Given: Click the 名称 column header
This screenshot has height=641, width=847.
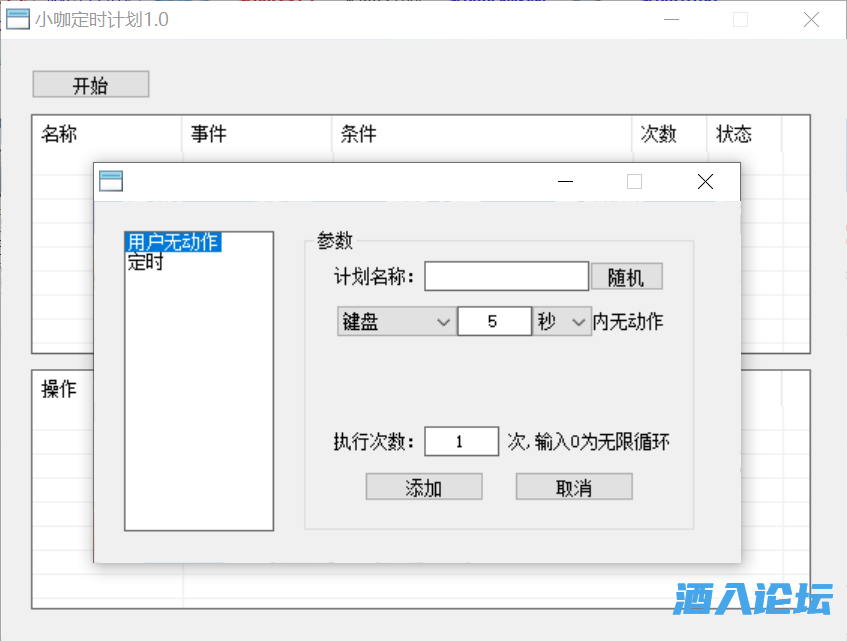Looking at the screenshot, I should click(x=107, y=134).
